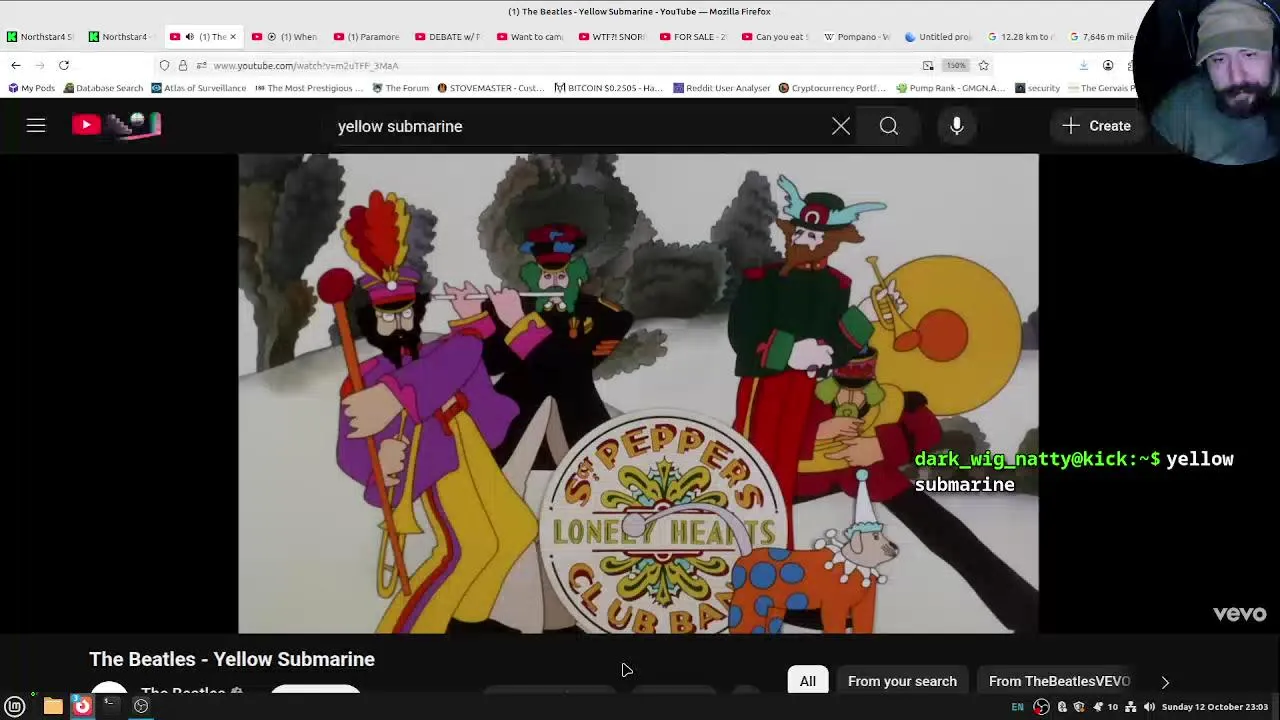Switch to the Untitled proj tab
The image size is (1280, 720).
[x=938, y=37]
